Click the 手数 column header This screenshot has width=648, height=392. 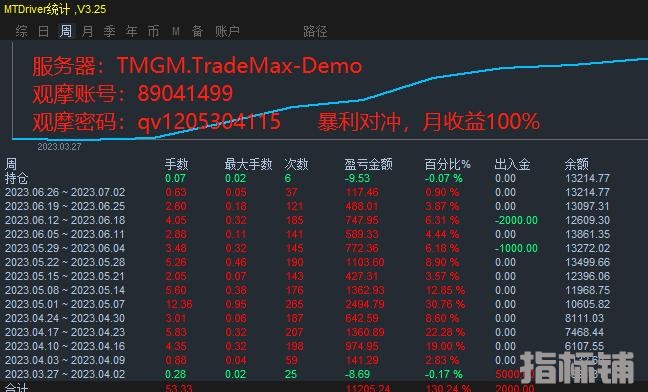tap(176, 164)
